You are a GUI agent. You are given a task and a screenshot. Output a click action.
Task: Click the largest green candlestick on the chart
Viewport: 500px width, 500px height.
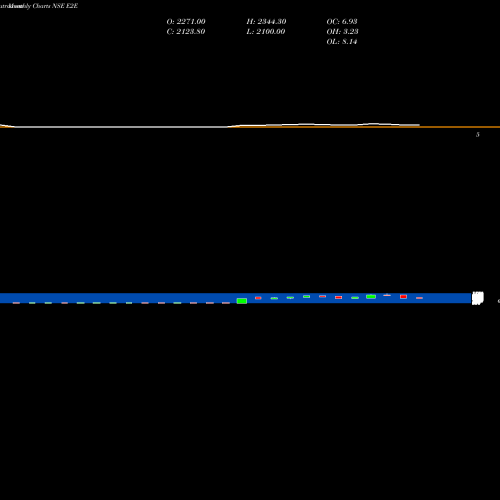point(242,301)
